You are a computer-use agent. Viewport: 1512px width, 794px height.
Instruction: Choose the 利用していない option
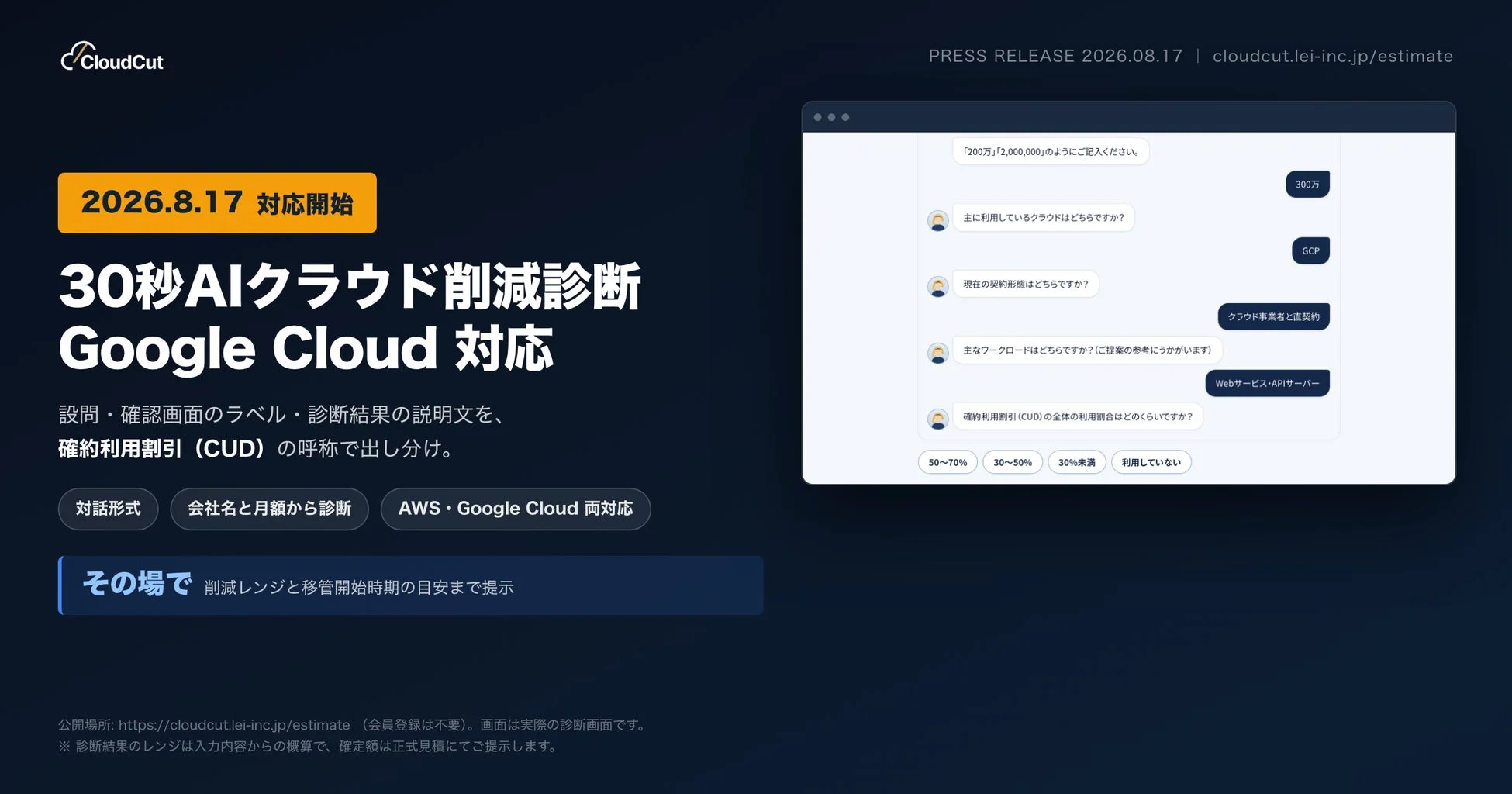tap(1151, 462)
